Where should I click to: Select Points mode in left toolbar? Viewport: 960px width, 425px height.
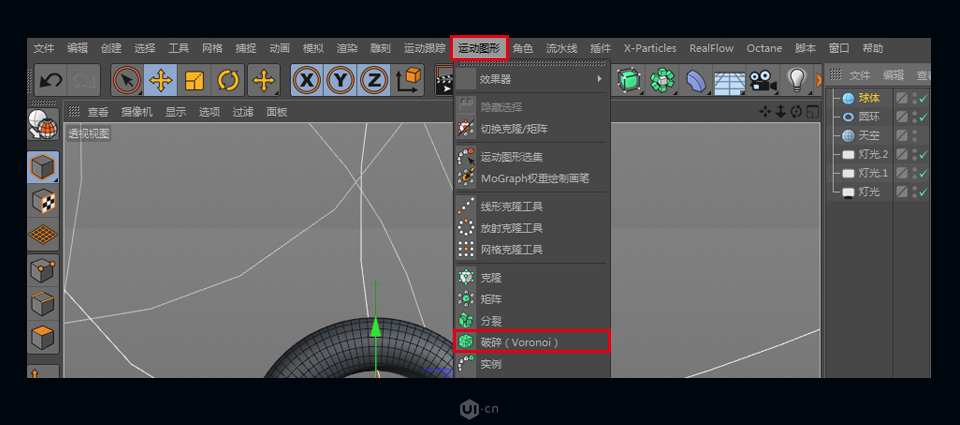point(43,270)
